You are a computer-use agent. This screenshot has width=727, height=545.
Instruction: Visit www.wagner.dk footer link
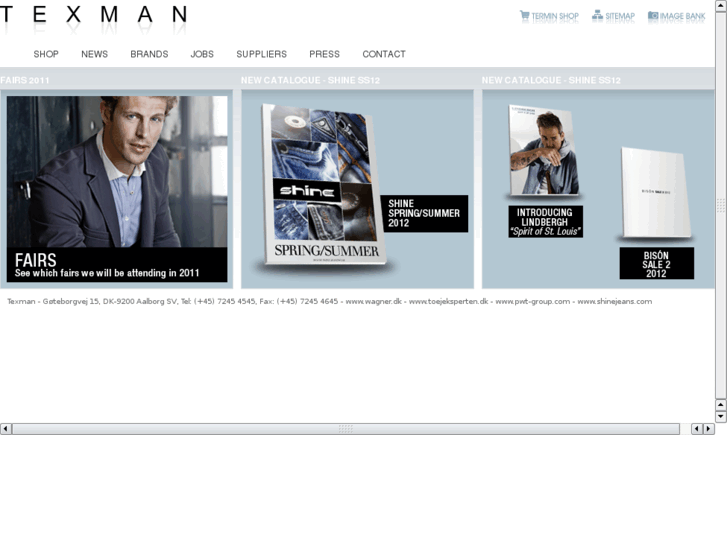pyautogui.click(x=374, y=301)
